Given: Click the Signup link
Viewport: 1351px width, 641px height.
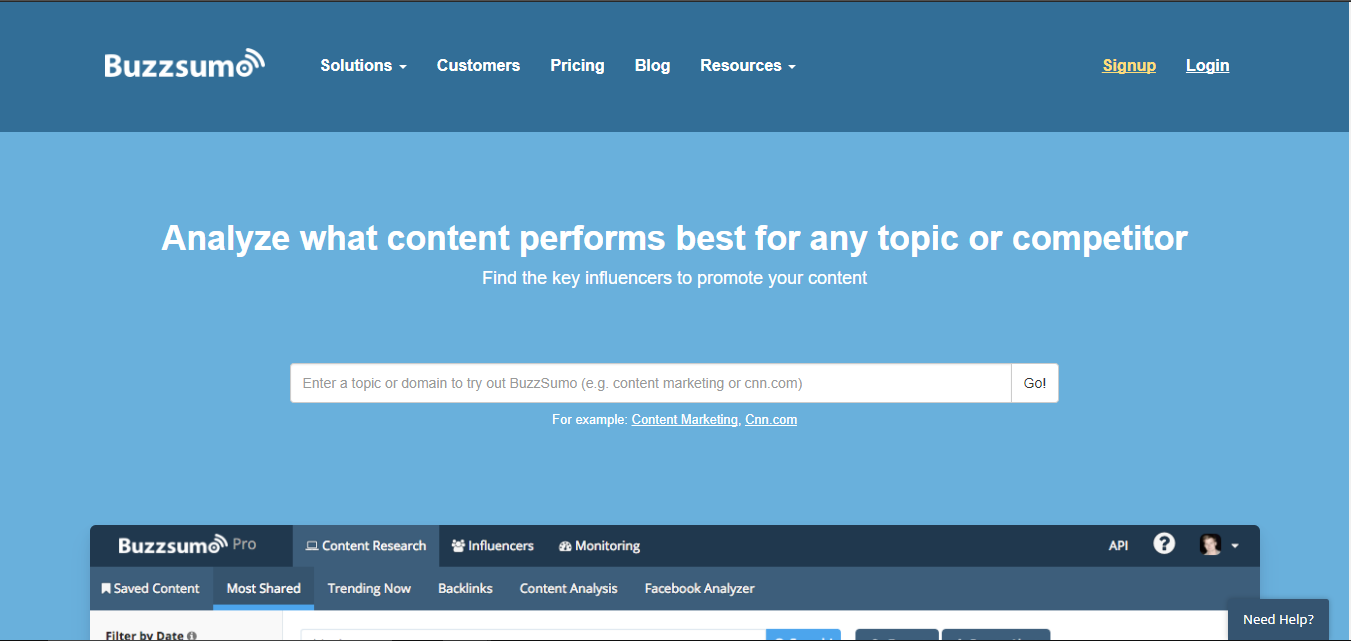Looking at the screenshot, I should tap(1129, 66).
